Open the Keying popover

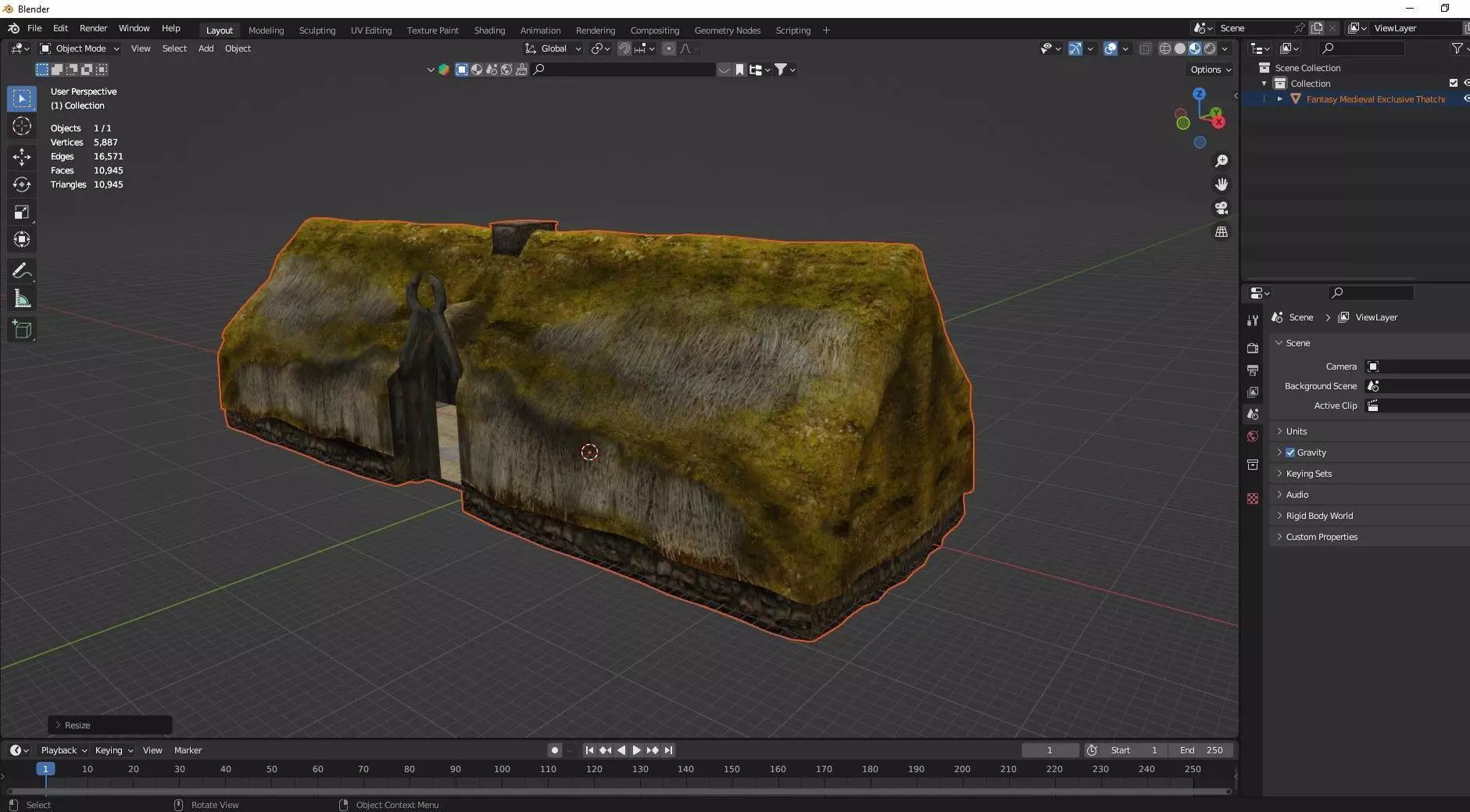pyautogui.click(x=113, y=750)
